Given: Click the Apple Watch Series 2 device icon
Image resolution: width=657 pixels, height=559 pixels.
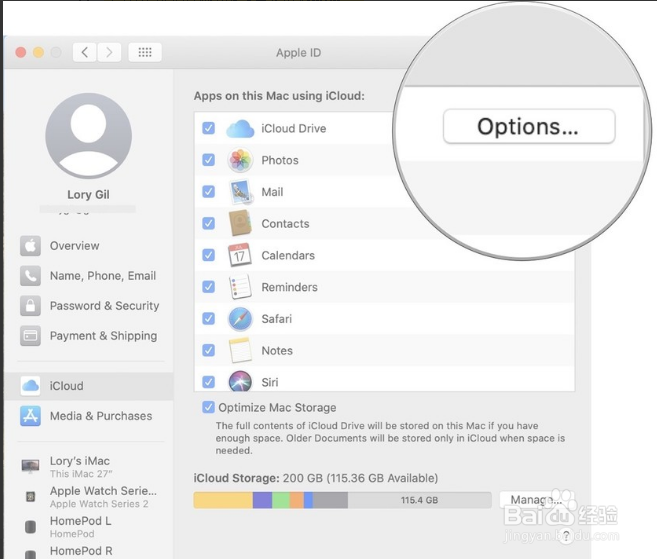Looking at the screenshot, I should click(30, 497).
